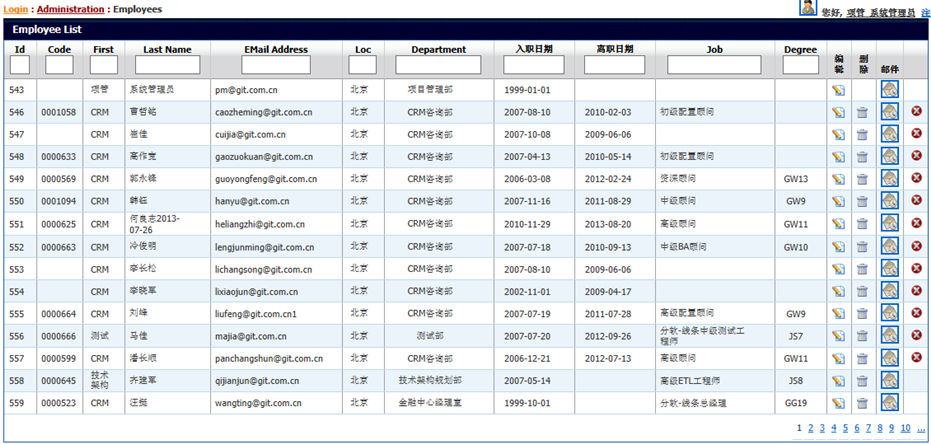Click the red X icon on row 557
Screen dimensions: 931x444
coord(917,357)
